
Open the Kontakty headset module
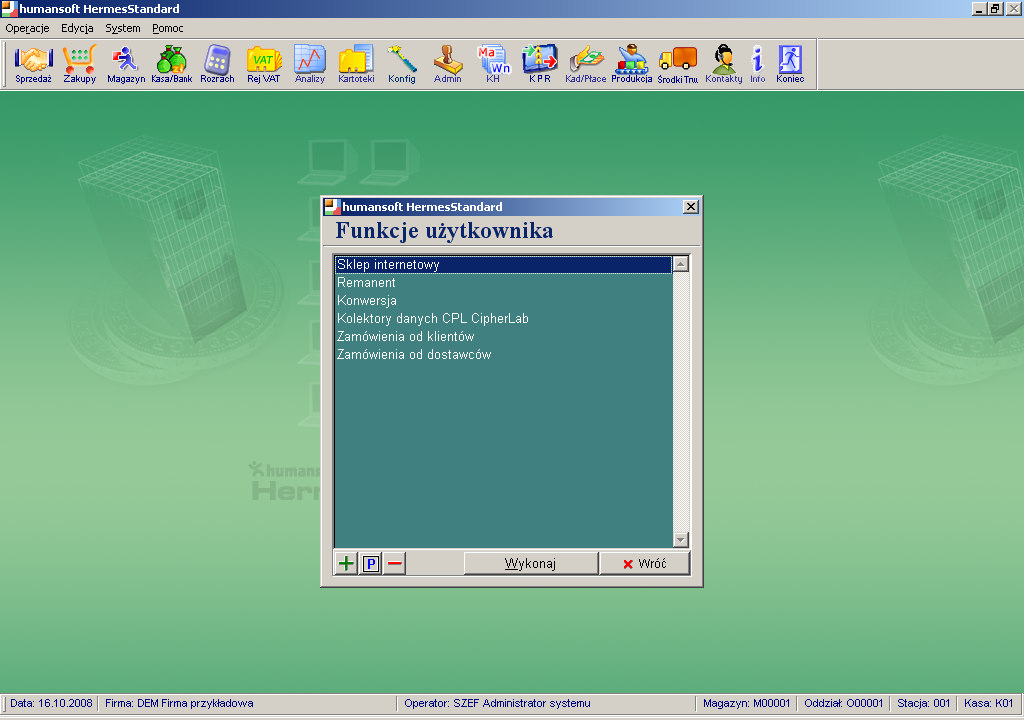pos(724,64)
